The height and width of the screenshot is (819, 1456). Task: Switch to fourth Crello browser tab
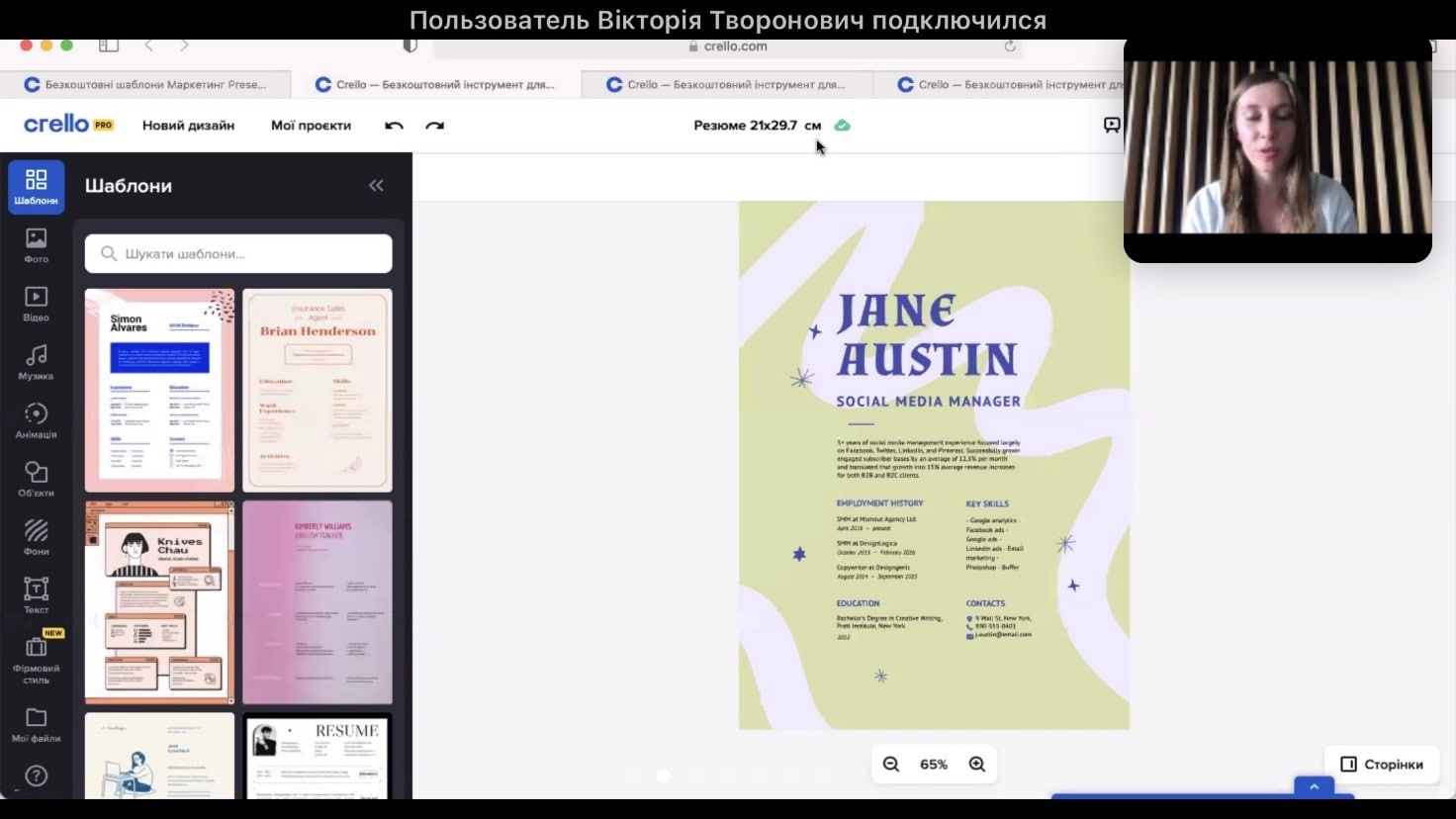[x=999, y=85]
